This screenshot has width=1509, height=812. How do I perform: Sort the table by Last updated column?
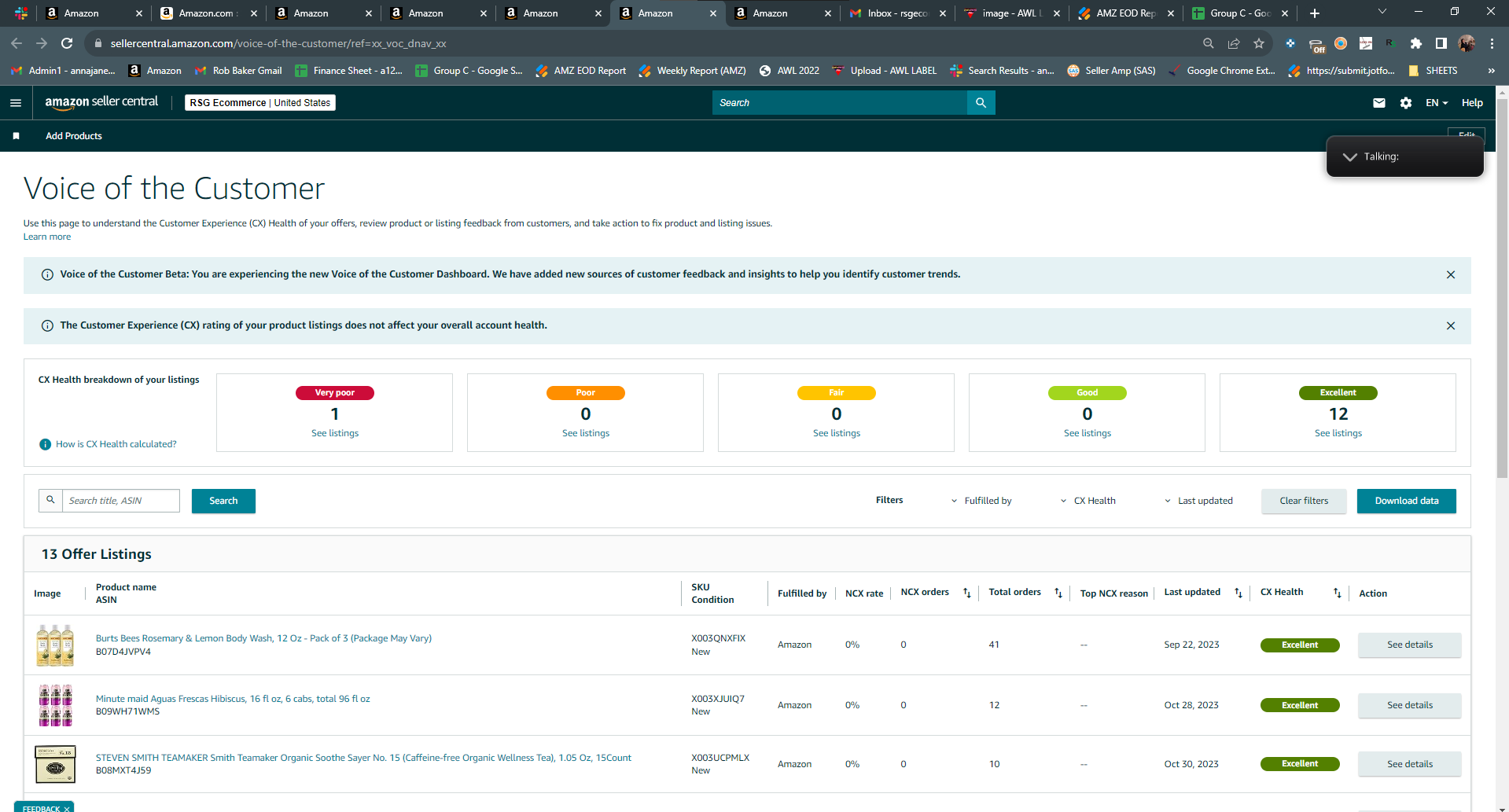click(1238, 593)
